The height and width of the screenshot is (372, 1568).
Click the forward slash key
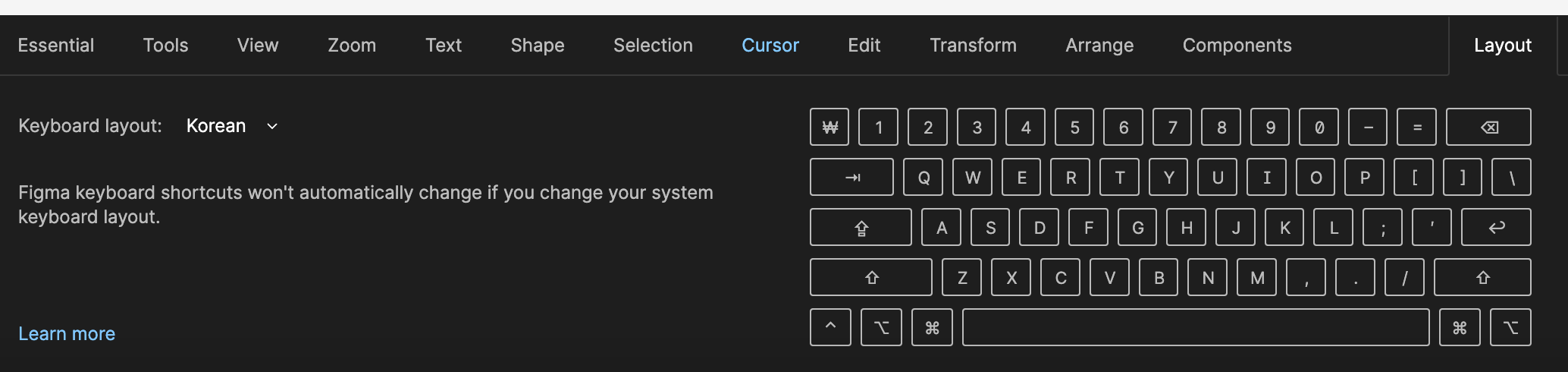coord(1404,277)
